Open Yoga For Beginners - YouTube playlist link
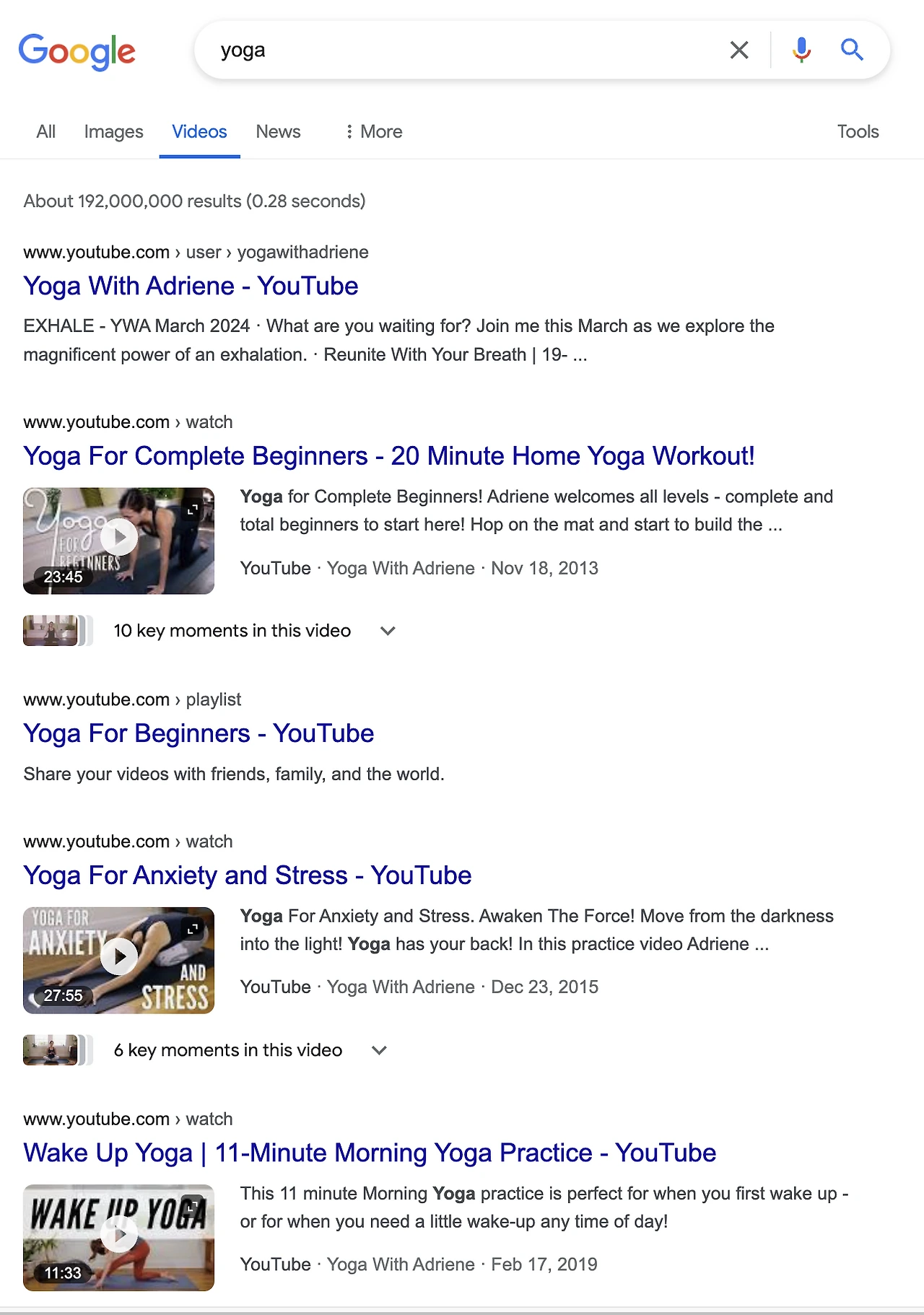Image resolution: width=924 pixels, height=1315 pixels. [199, 733]
